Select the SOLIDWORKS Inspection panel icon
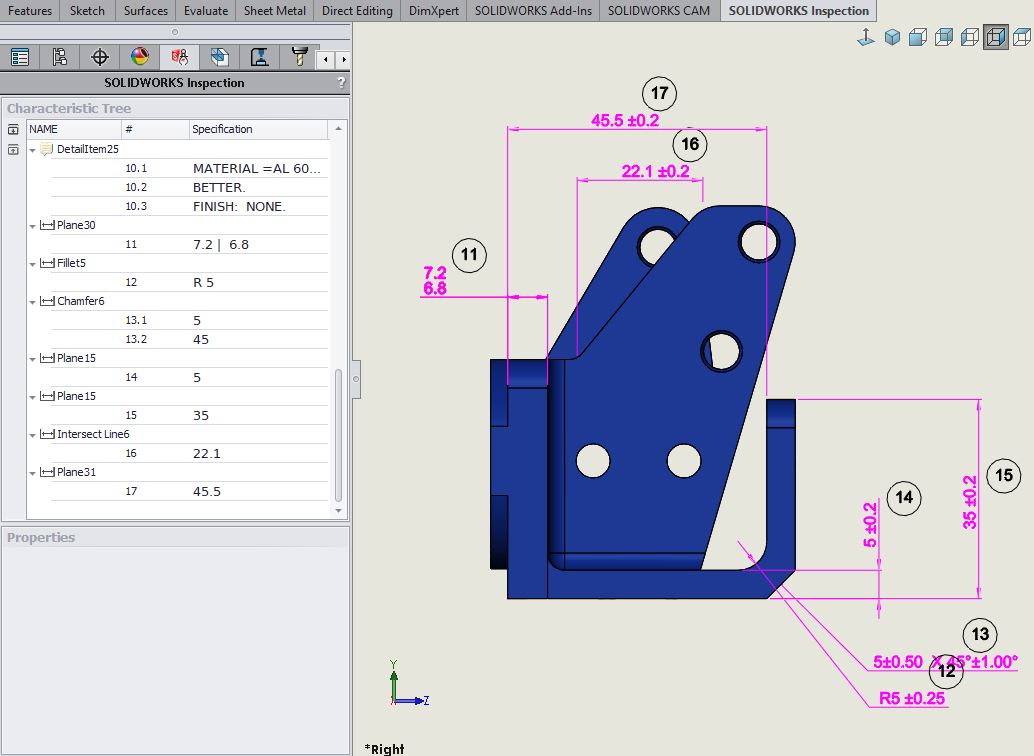 click(179, 57)
